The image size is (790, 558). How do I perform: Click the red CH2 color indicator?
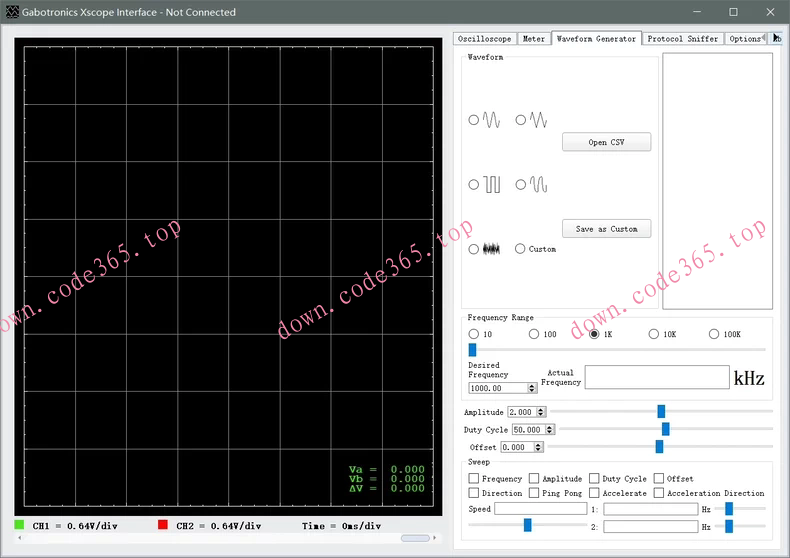tap(163, 525)
